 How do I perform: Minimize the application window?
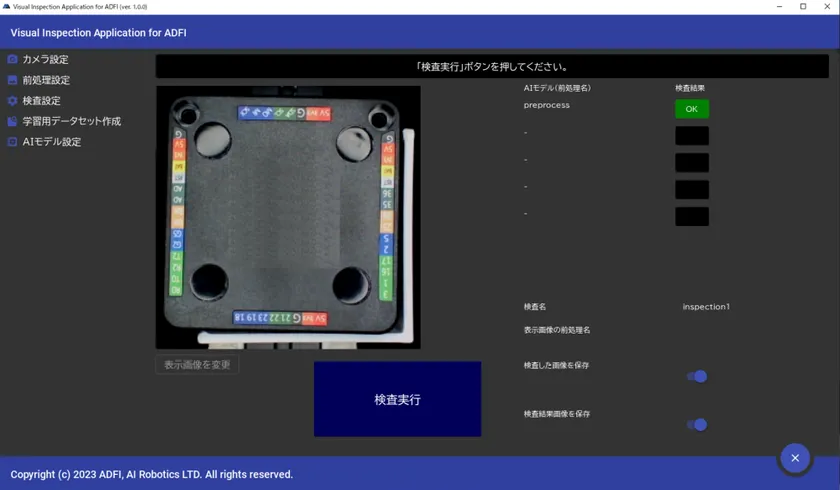coord(779,6)
